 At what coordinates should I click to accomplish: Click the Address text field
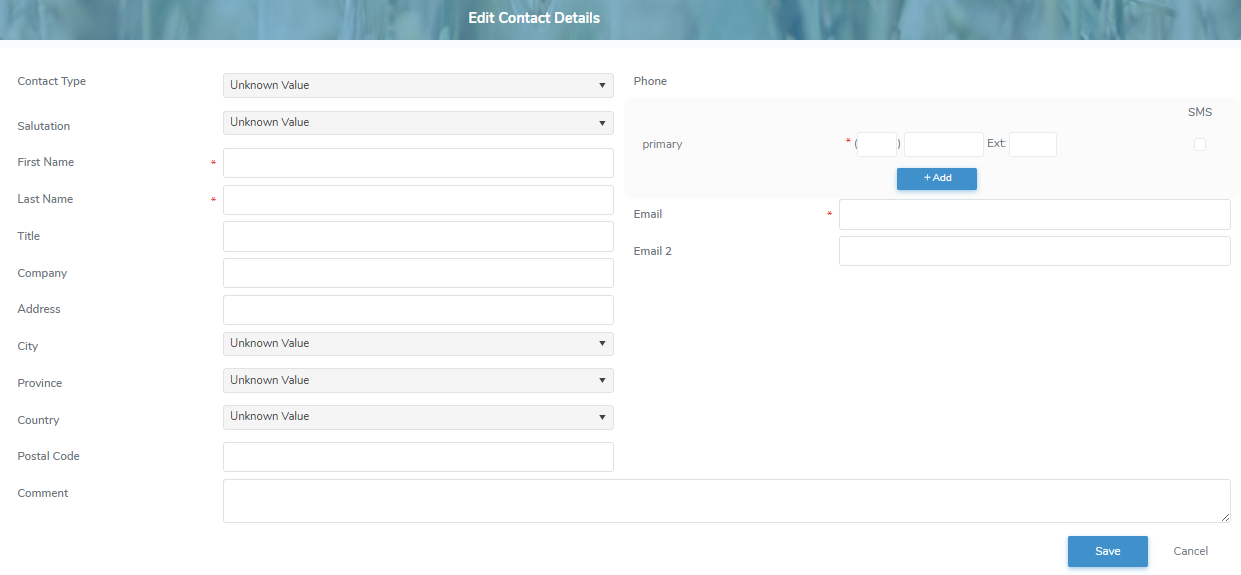[418, 310]
